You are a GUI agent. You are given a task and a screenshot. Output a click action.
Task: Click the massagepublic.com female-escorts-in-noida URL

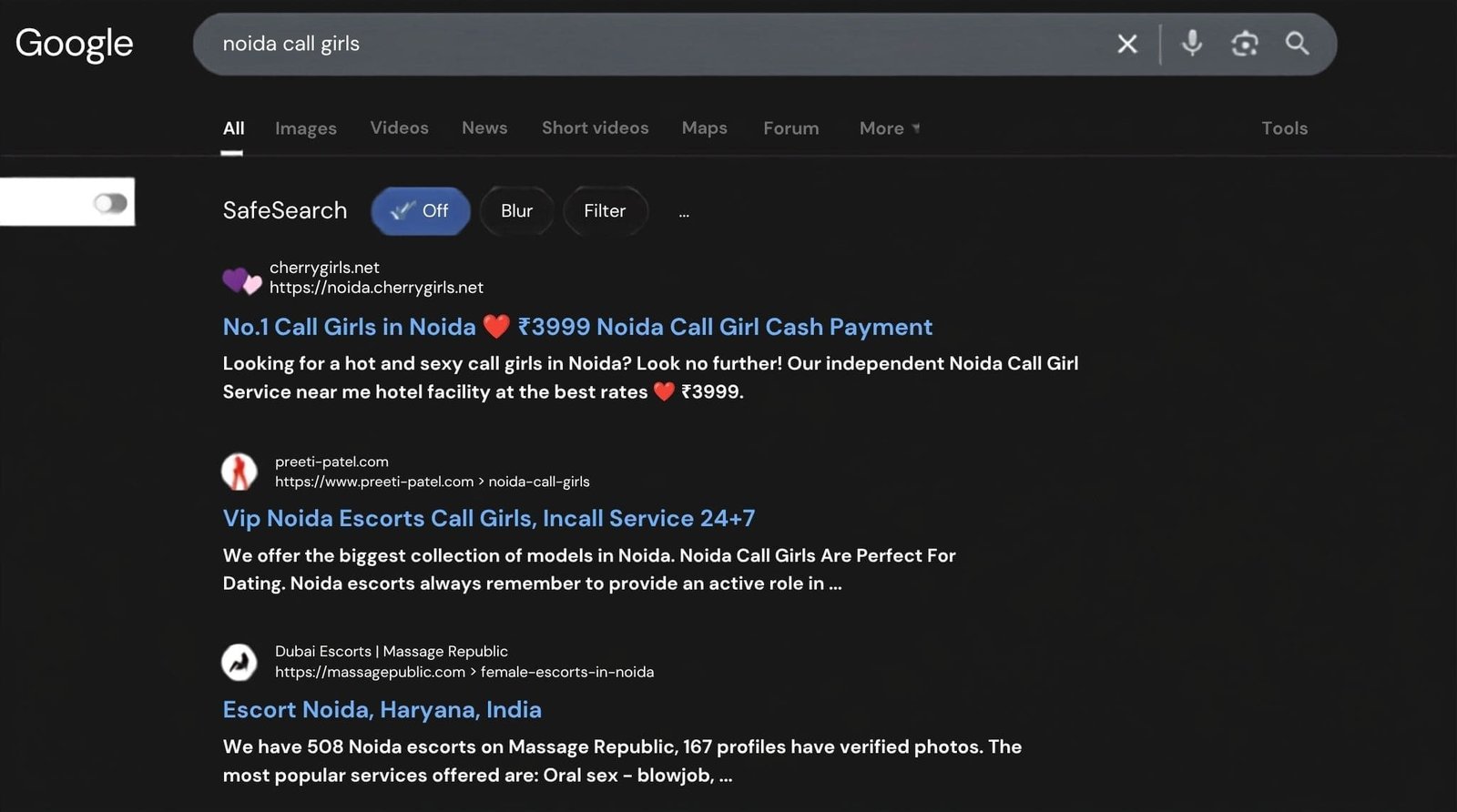tap(464, 672)
